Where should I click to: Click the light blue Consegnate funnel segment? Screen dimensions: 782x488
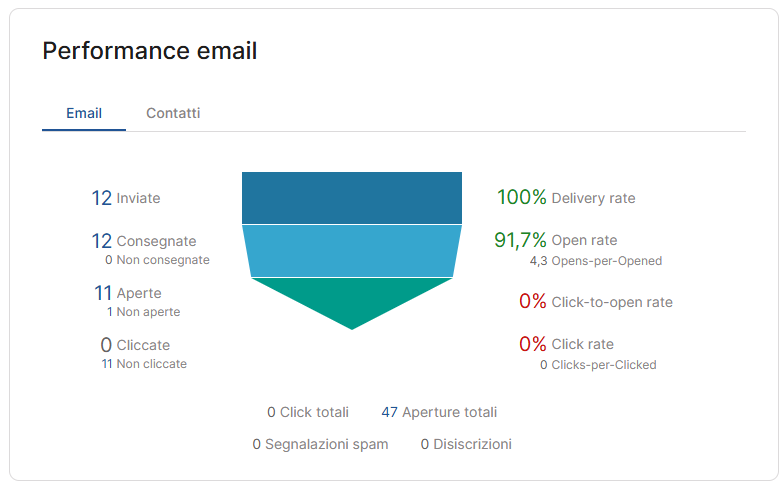coord(352,251)
